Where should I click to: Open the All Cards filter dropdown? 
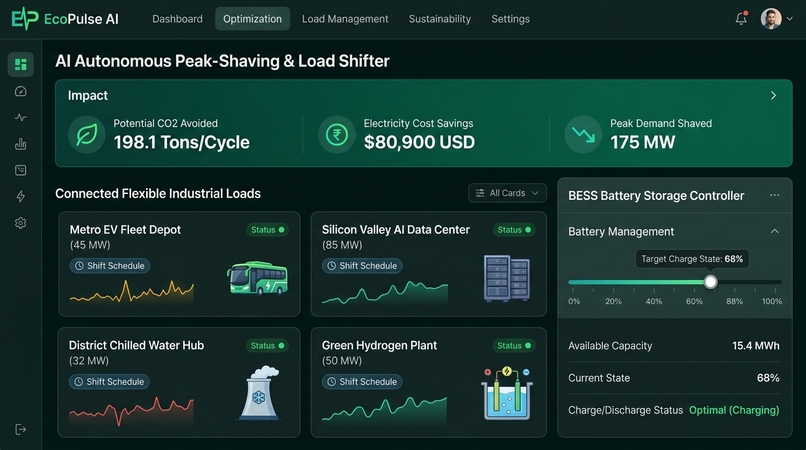(x=507, y=193)
